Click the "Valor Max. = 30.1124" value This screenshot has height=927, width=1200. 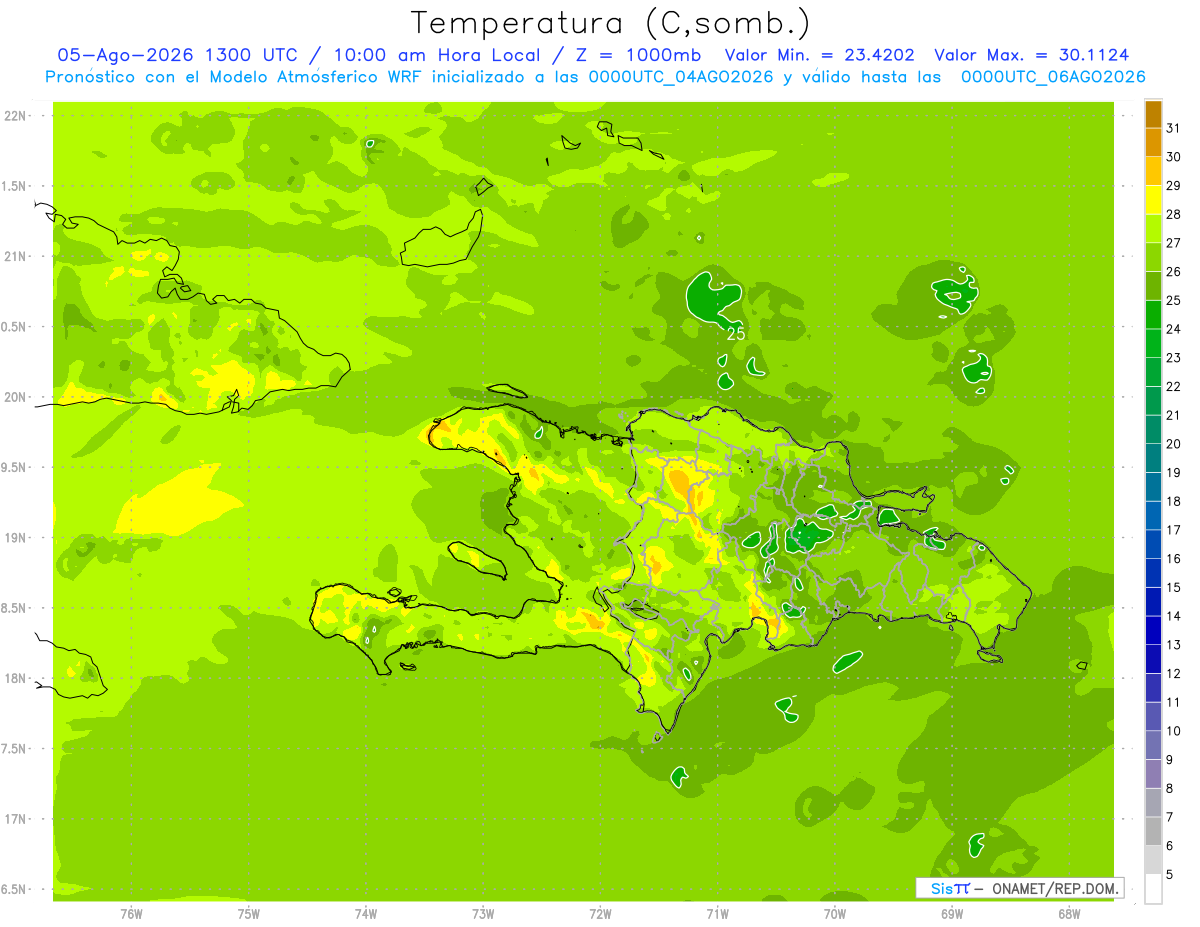point(1031,55)
